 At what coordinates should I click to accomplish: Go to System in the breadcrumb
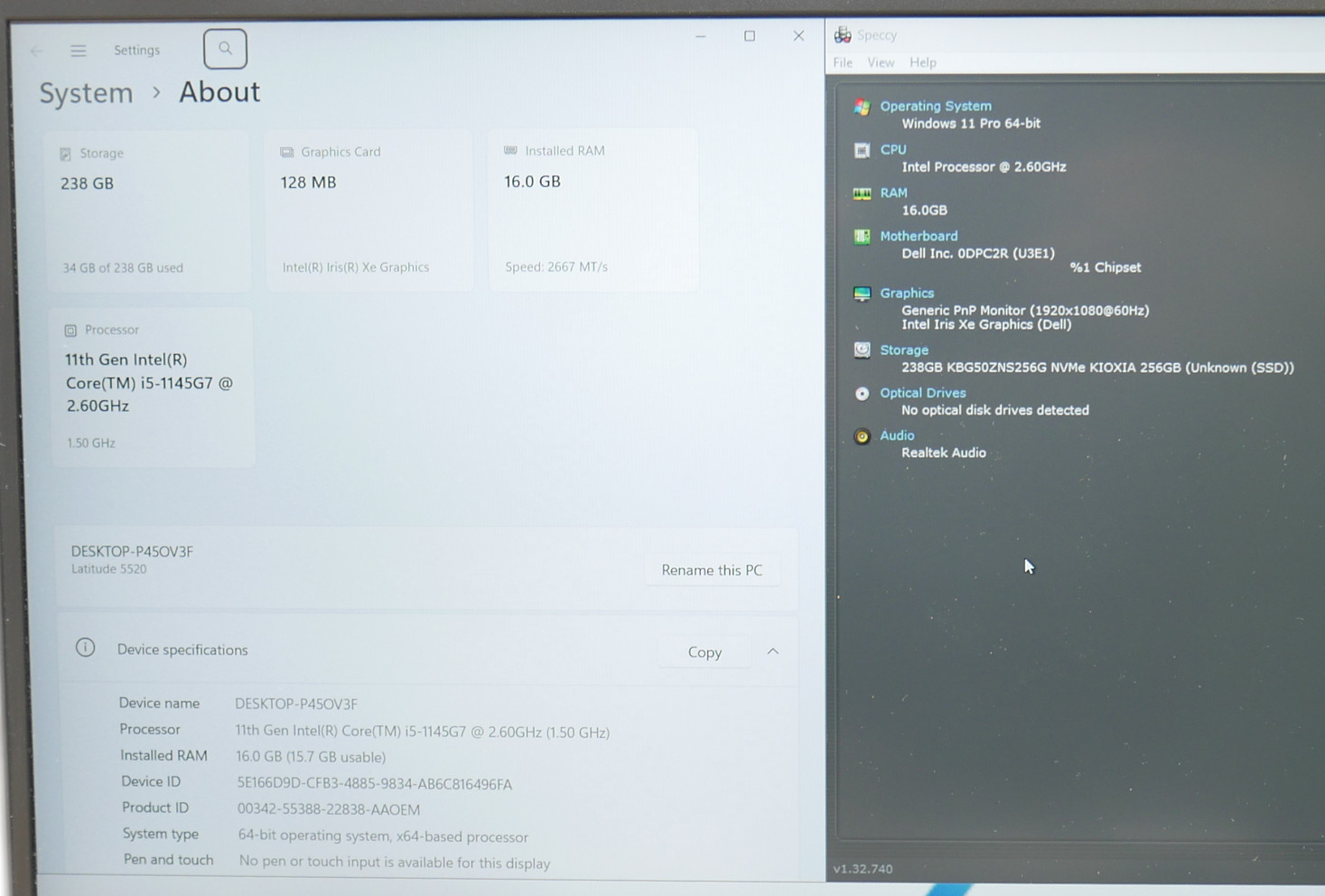(x=86, y=93)
